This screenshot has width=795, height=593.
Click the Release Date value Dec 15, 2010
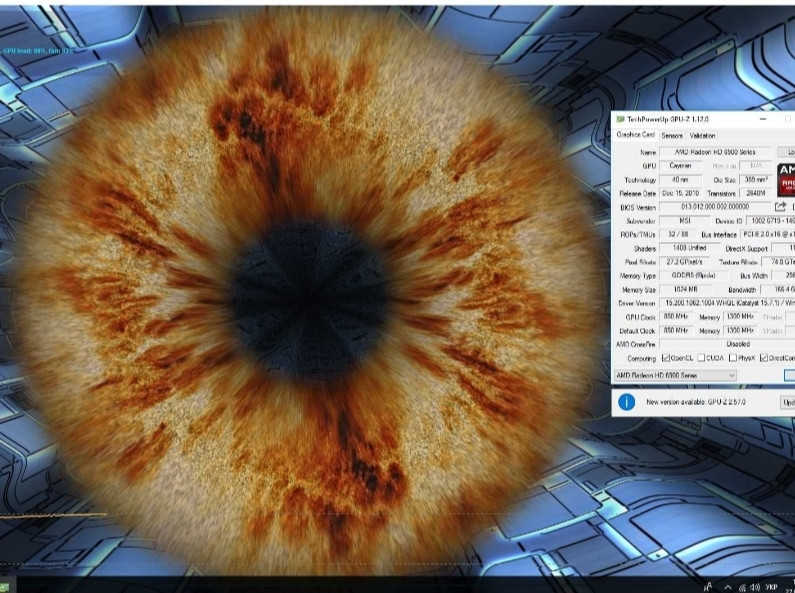coord(680,193)
